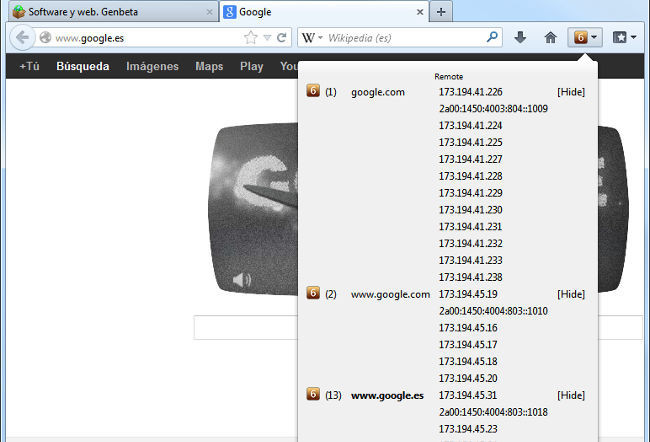
Task: Click the (13) count for www.google.es
Action: (333, 395)
